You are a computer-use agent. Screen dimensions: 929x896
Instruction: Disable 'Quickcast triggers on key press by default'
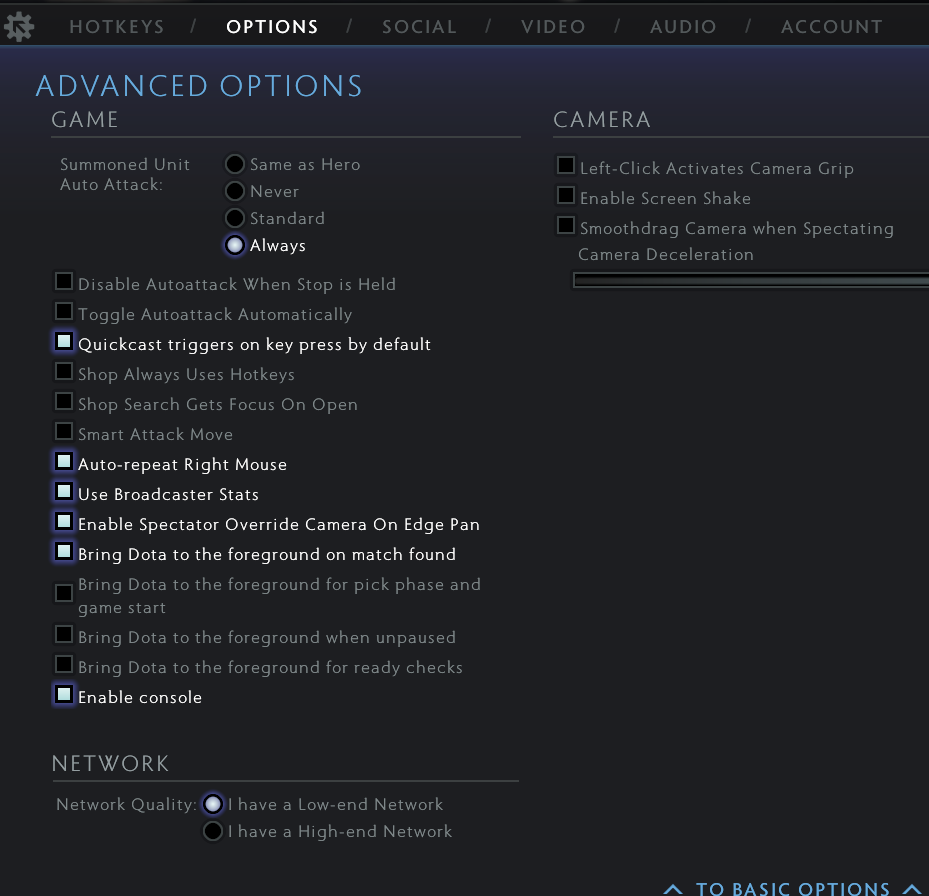click(64, 341)
